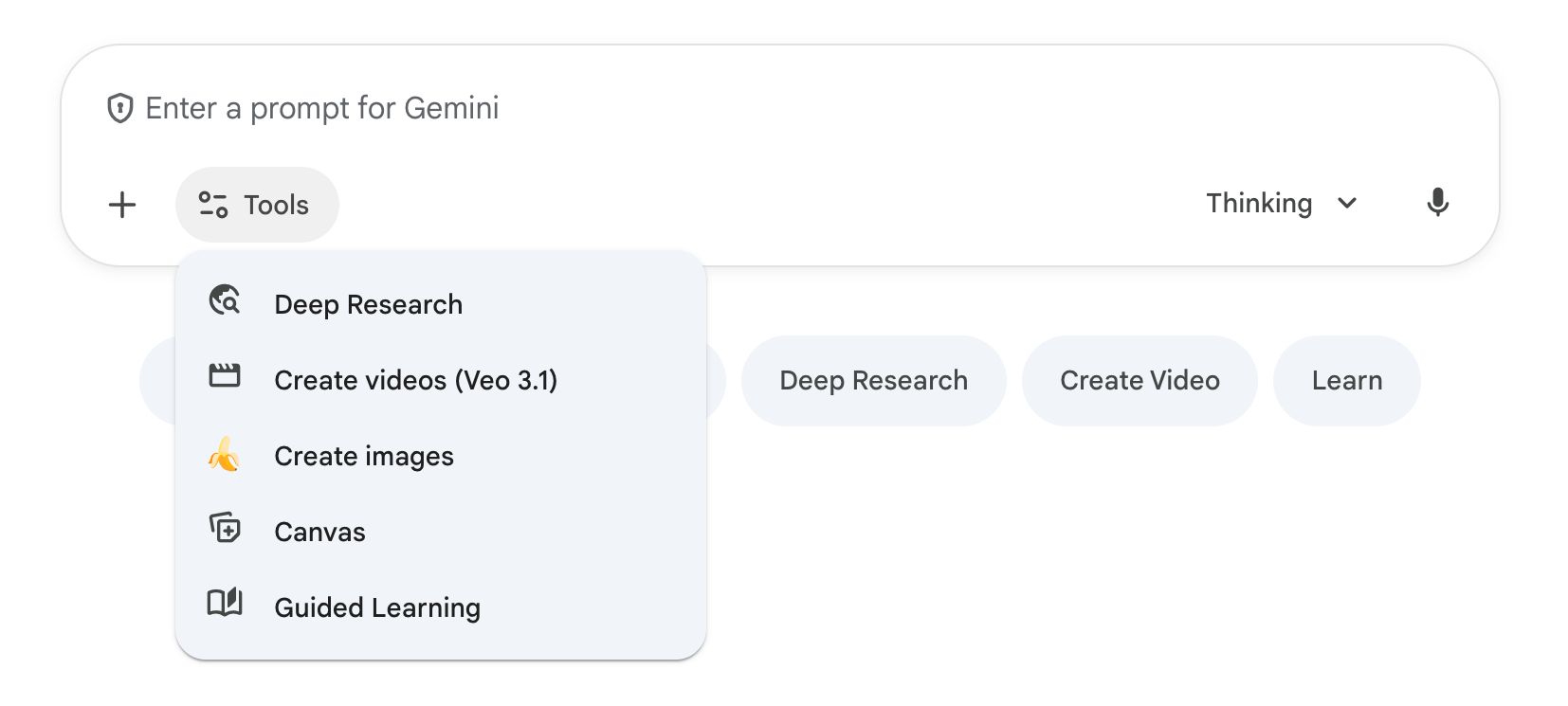Click the open book icon beside Guided Learning

click(225, 602)
